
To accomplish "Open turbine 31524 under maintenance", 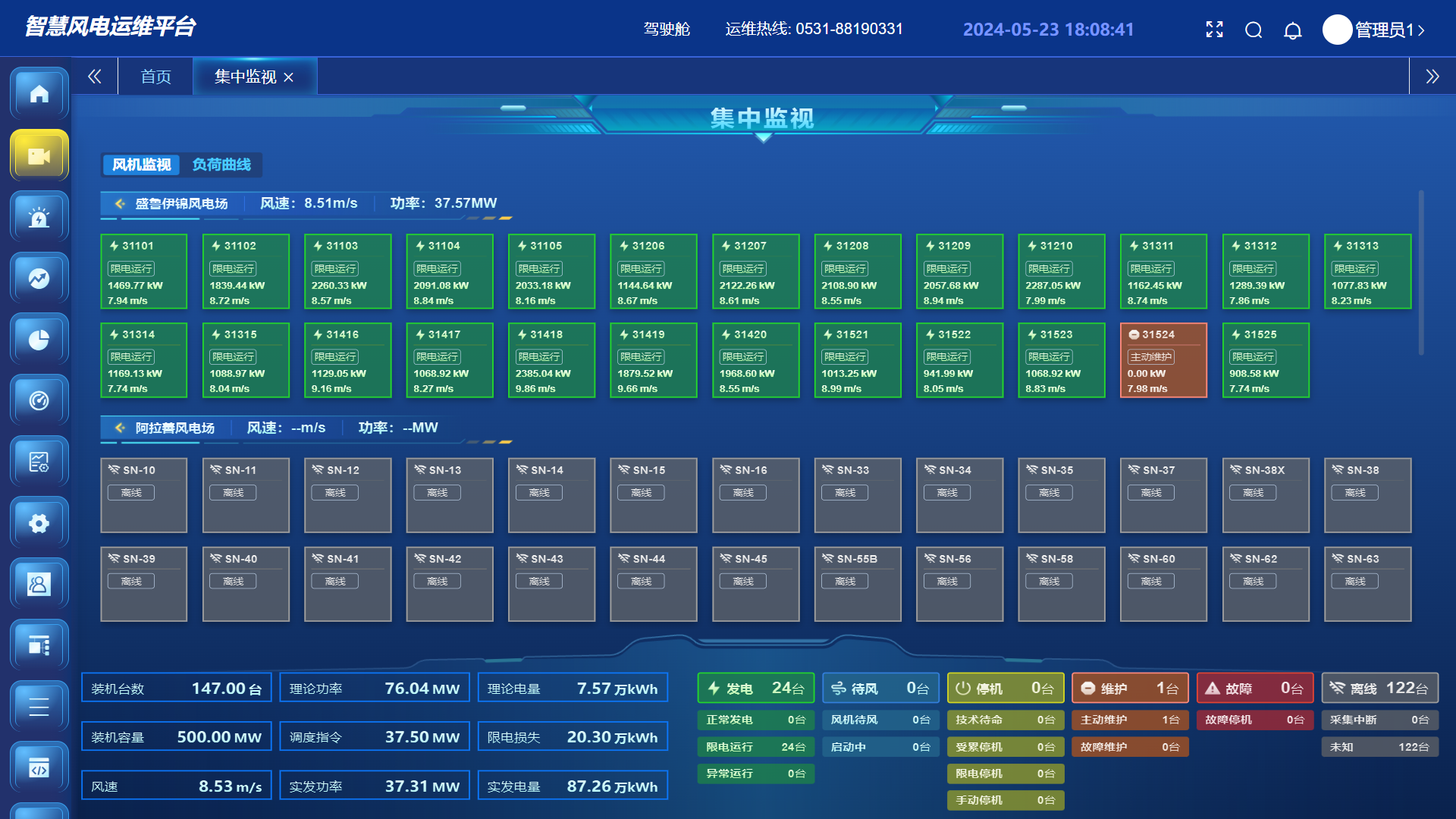I will coord(1163,360).
